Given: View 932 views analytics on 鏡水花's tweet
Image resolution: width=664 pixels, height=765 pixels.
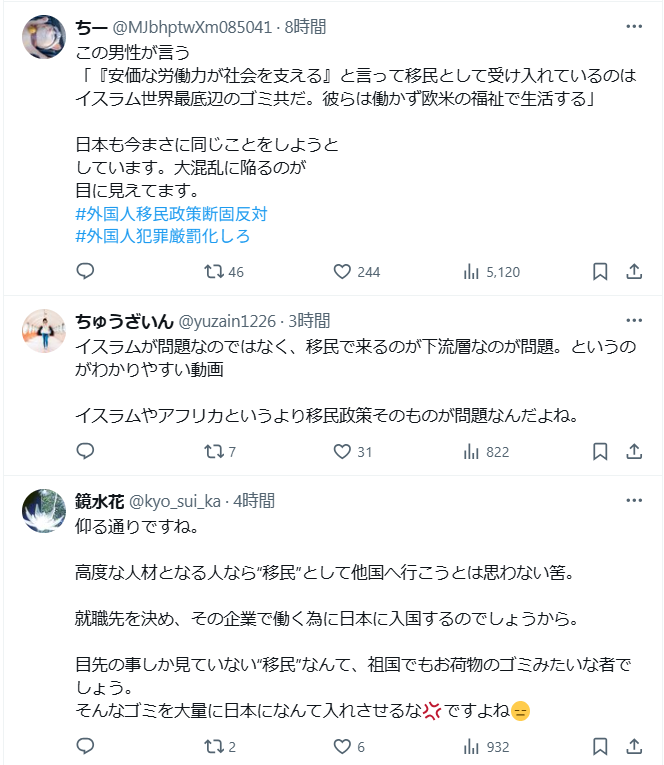Looking at the screenshot, I should click(471, 746).
